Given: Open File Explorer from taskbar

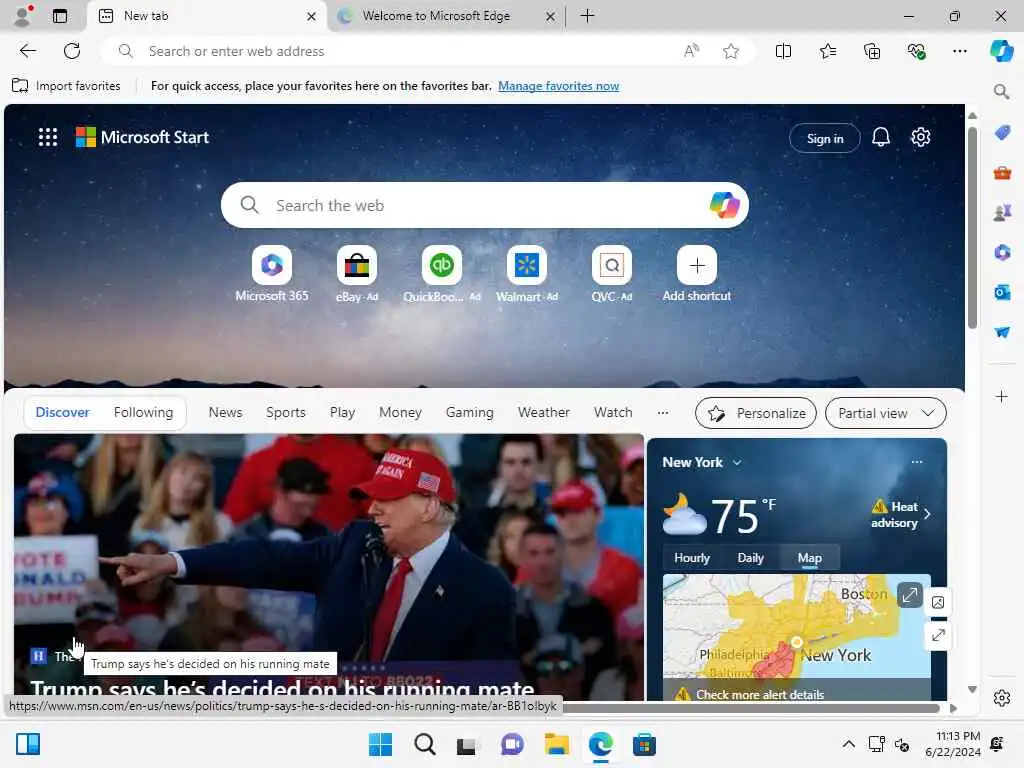Looking at the screenshot, I should (x=556, y=744).
